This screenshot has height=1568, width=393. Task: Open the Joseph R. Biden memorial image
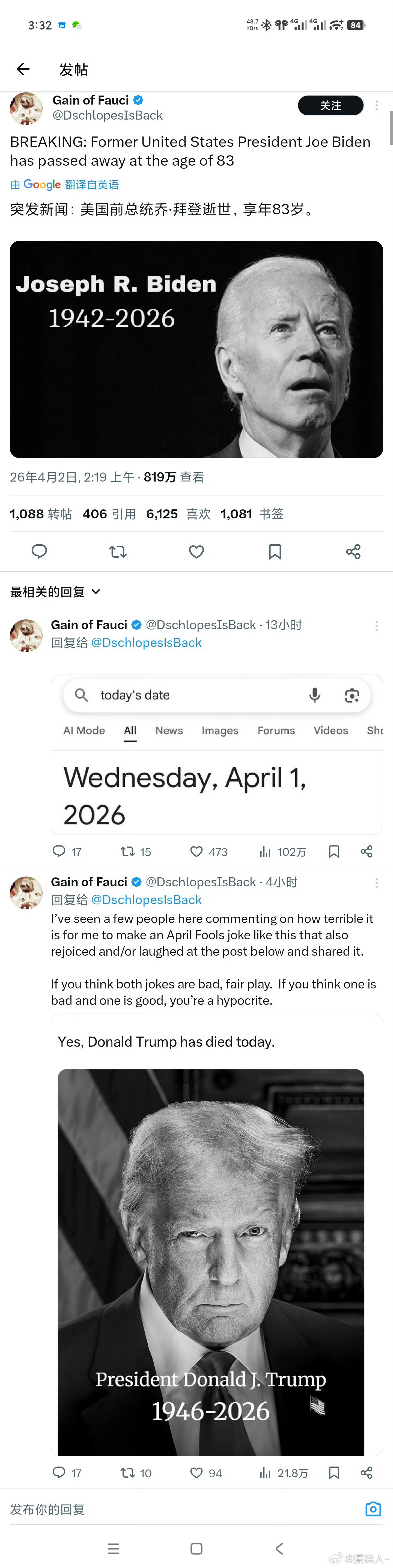pyautogui.click(x=196, y=349)
